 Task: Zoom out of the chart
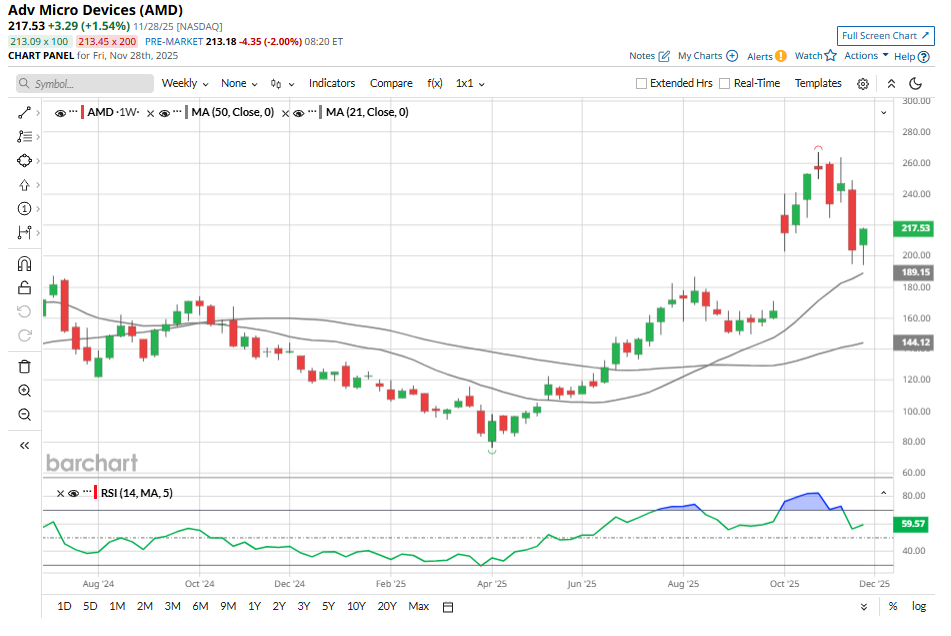click(24, 415)
